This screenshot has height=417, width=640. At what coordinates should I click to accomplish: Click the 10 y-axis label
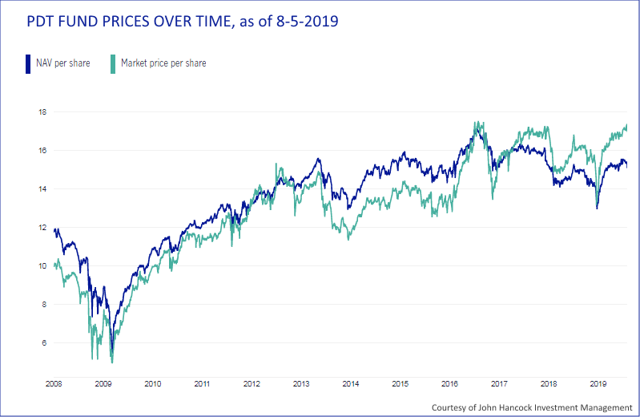[x=42, y=266]
